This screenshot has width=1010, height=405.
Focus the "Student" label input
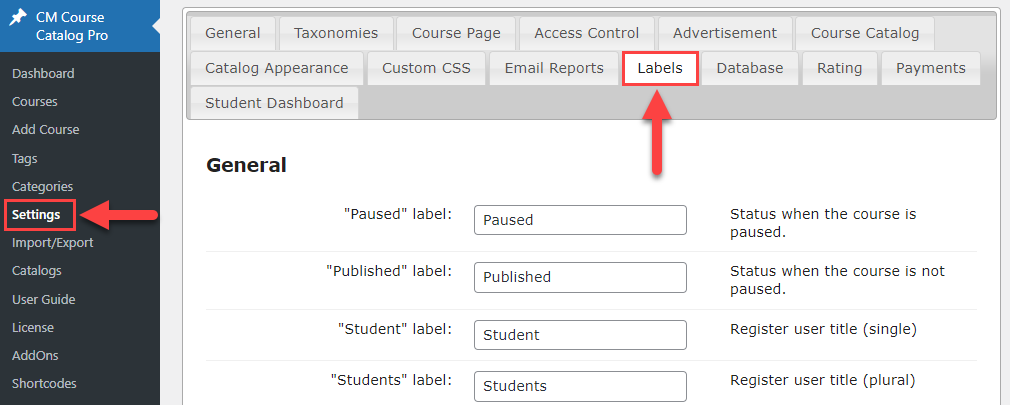[580, 335]
